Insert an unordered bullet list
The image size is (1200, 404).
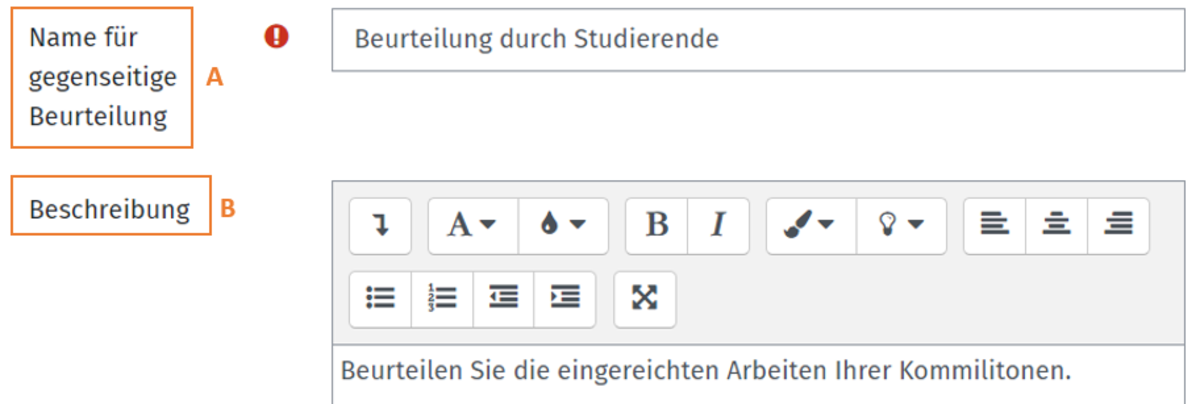coord(380,298)
